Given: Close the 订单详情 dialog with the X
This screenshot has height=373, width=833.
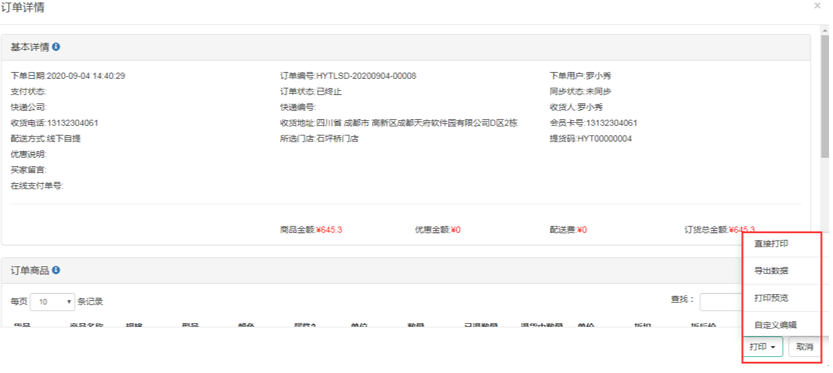Looking at the screenshot, I should (817, 5).
